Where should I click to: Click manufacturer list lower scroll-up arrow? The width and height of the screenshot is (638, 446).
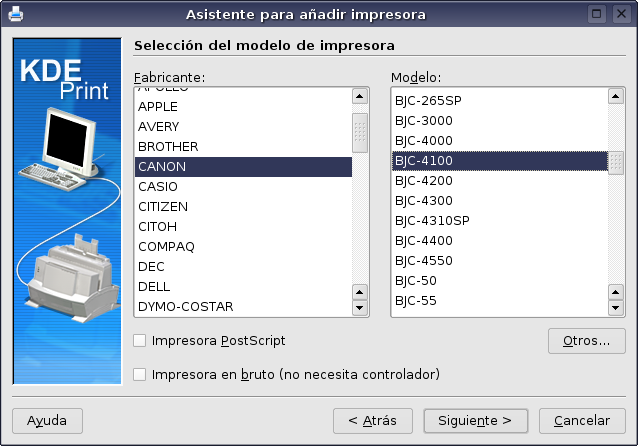click(x=359, y=292)
